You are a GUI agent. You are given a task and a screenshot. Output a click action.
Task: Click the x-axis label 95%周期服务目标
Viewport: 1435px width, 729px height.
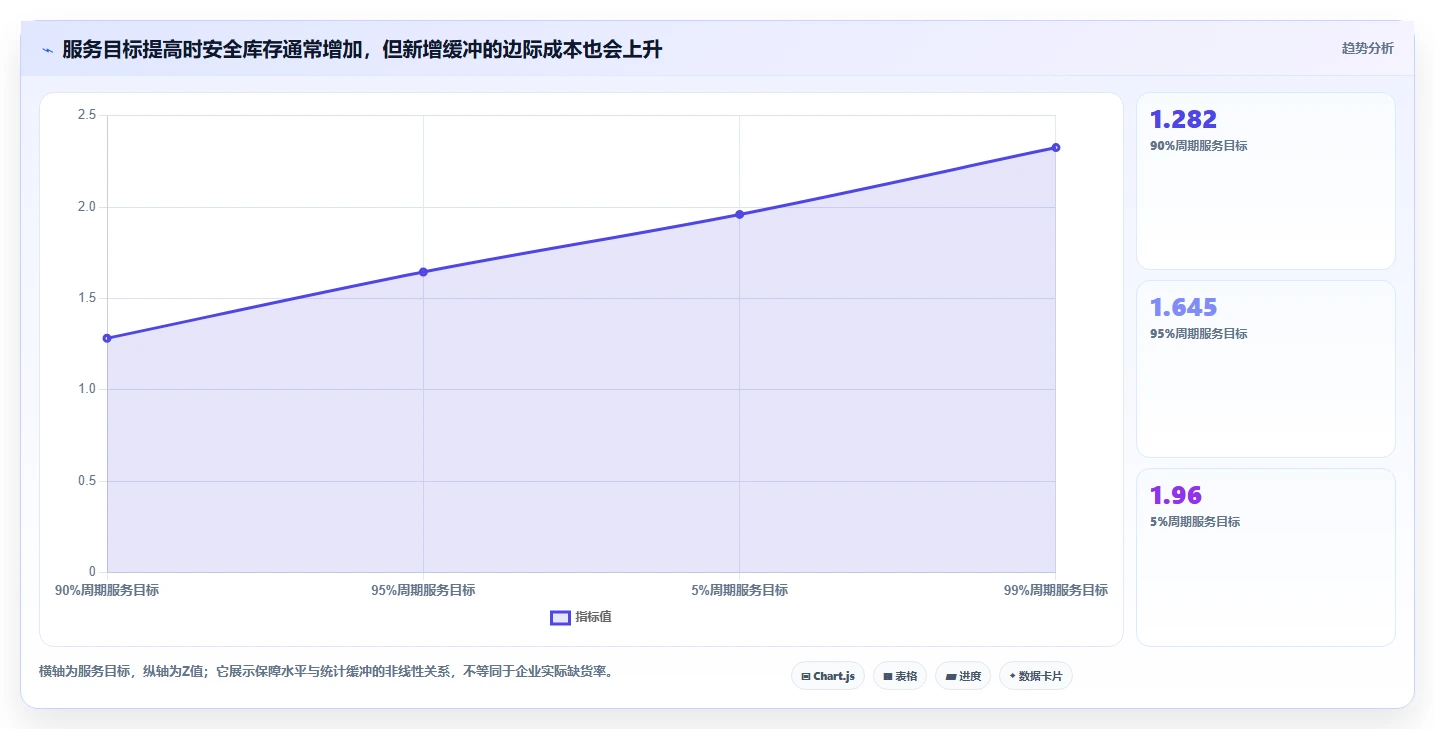click(x=423, y=590)
